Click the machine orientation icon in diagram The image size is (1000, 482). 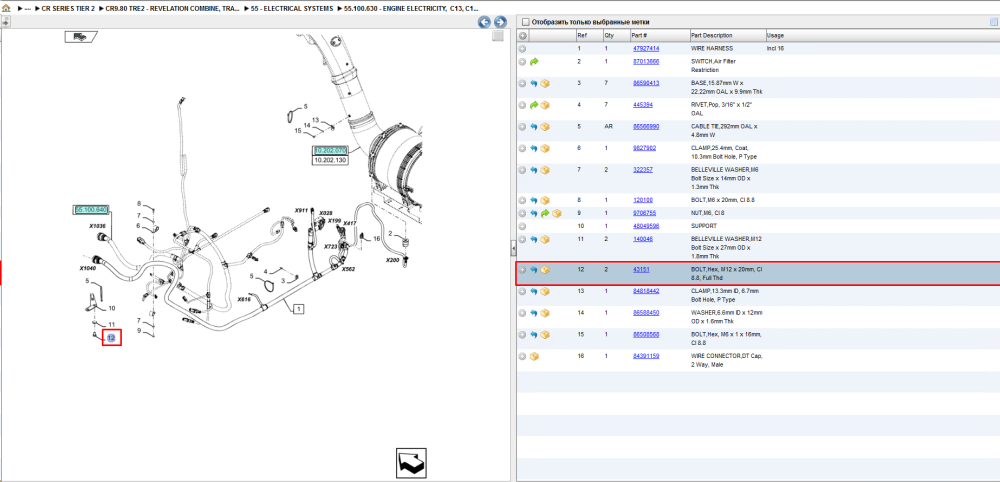click(x=80, y=37)
